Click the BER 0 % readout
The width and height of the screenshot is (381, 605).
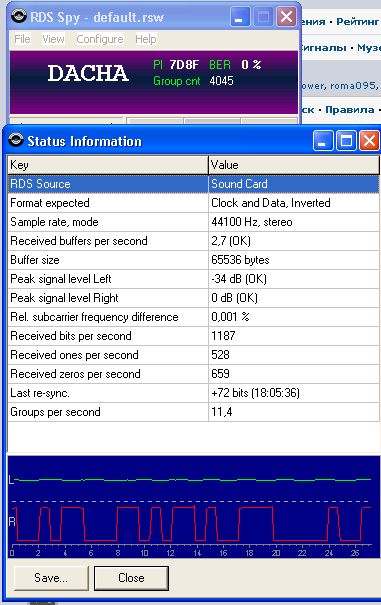coord(235,64)
